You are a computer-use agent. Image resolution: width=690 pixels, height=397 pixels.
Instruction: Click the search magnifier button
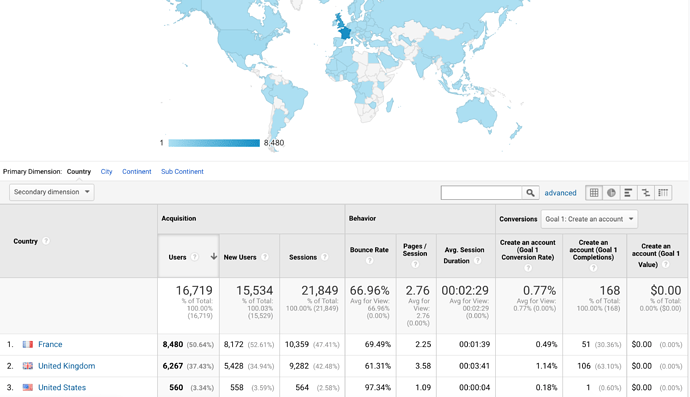pyautogui.click(x=531, y=193)
